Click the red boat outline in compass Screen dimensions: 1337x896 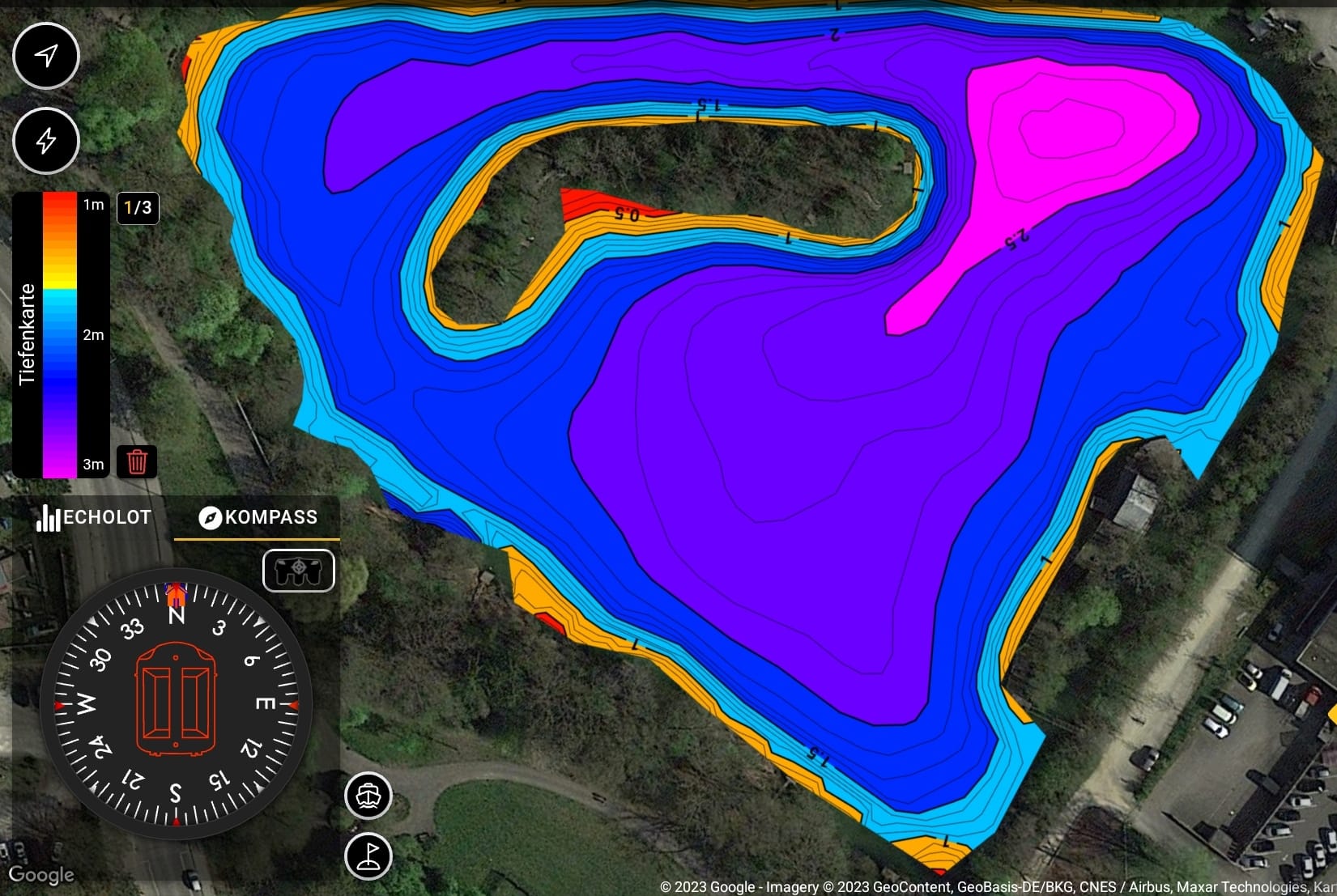tap(176, 700)
